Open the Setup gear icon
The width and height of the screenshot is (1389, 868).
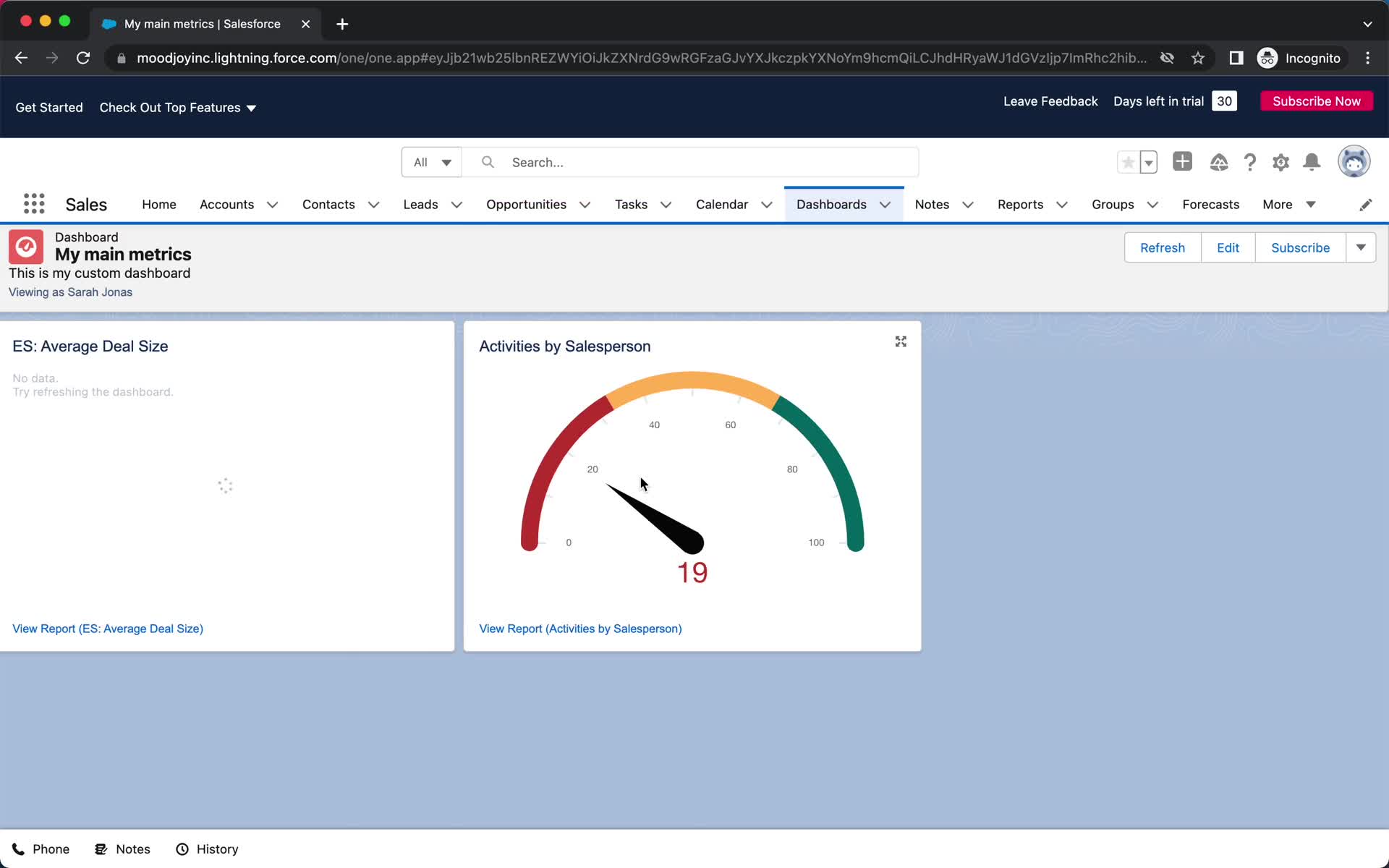(x=1280, y=162)
